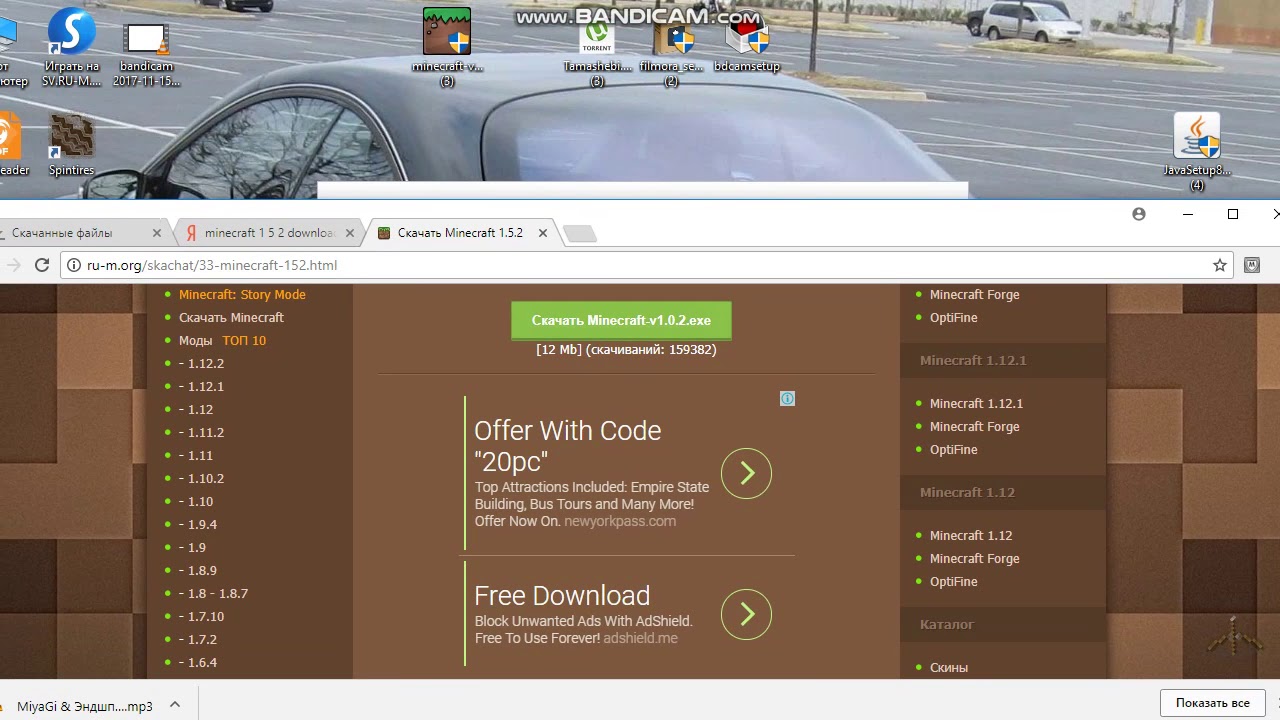Screen dimensions: 1280x720
Task: Open Minecraft Forge under Minecraft 1.12 heading
Action: [x=975, y=558]
